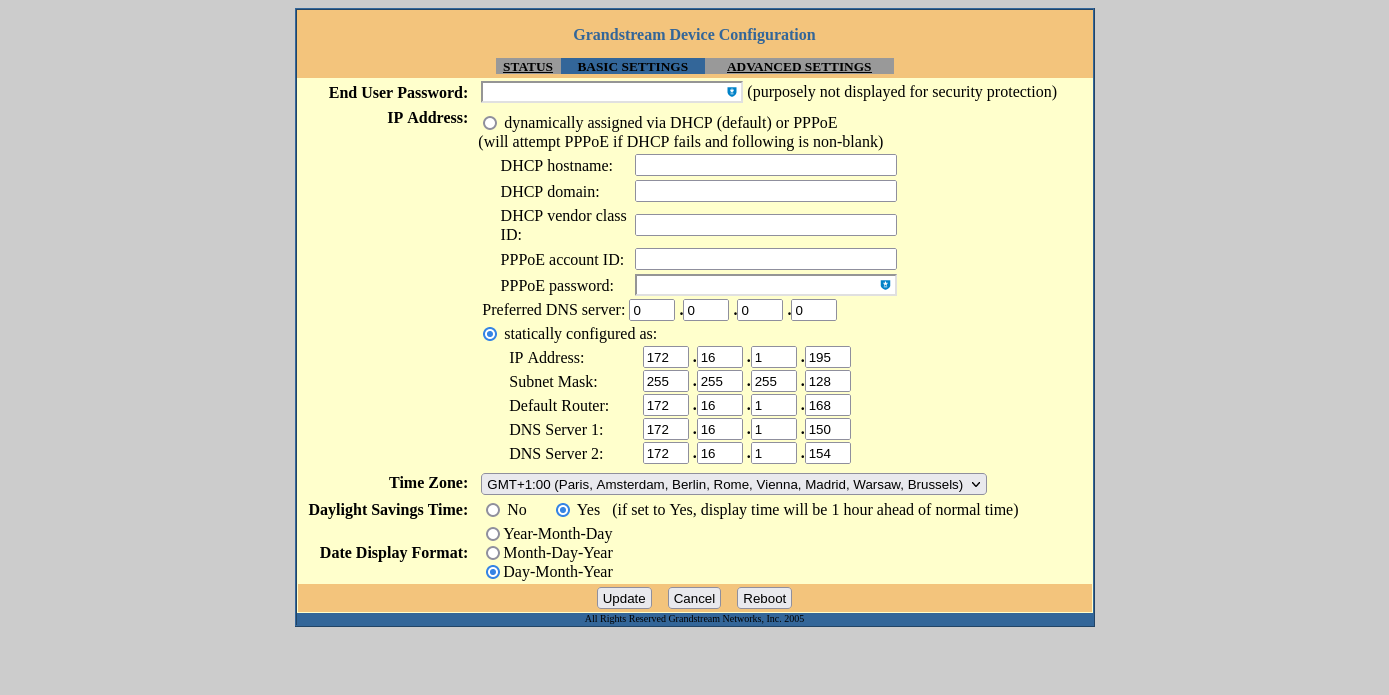Switch to ADVANCED SETTINGS tab
Viewport: 1389px width, 695px height.
pos(799,67)
